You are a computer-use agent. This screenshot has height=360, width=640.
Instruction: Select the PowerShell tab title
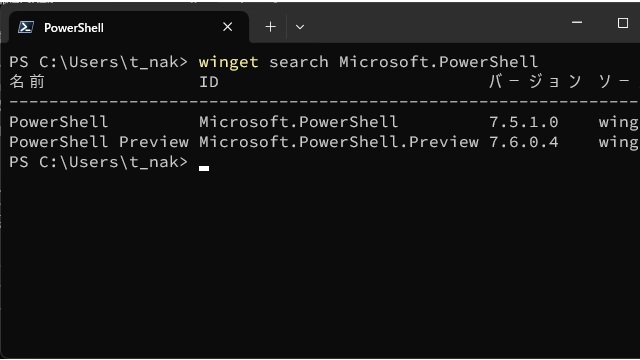point(74,28)
